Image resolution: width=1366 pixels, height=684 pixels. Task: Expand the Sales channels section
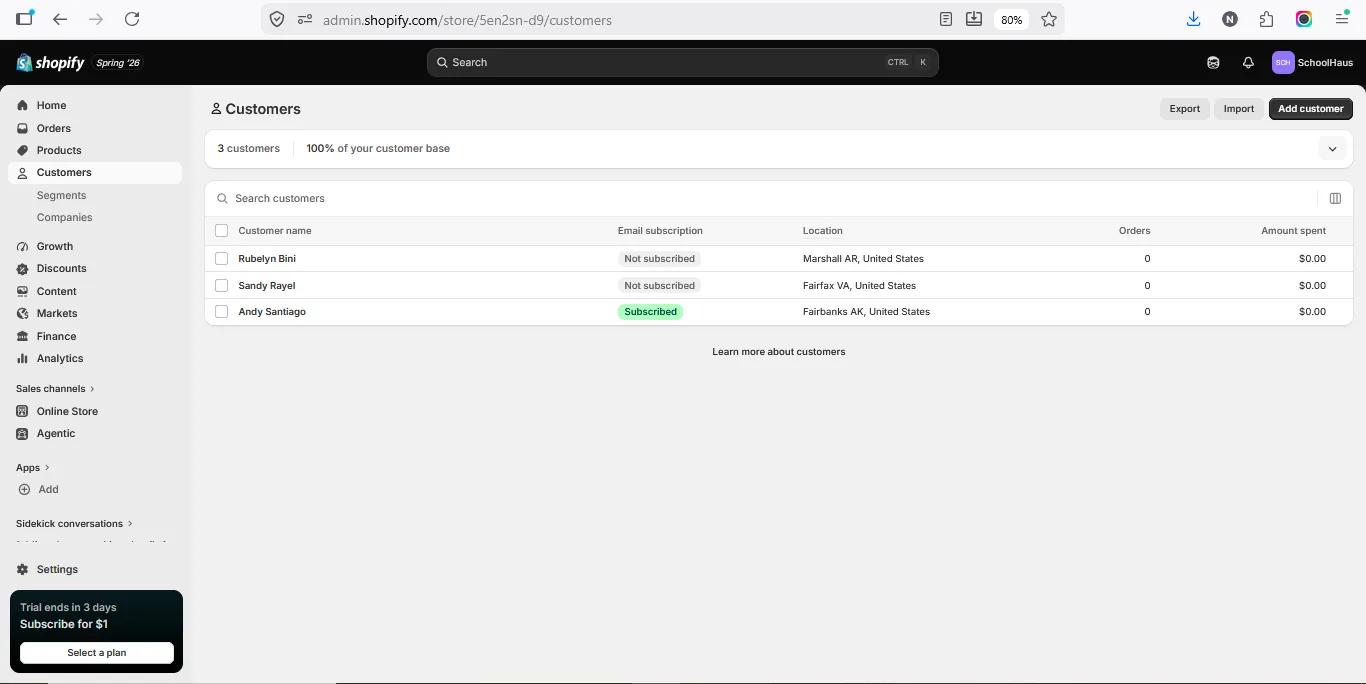(x=55, y=388)
